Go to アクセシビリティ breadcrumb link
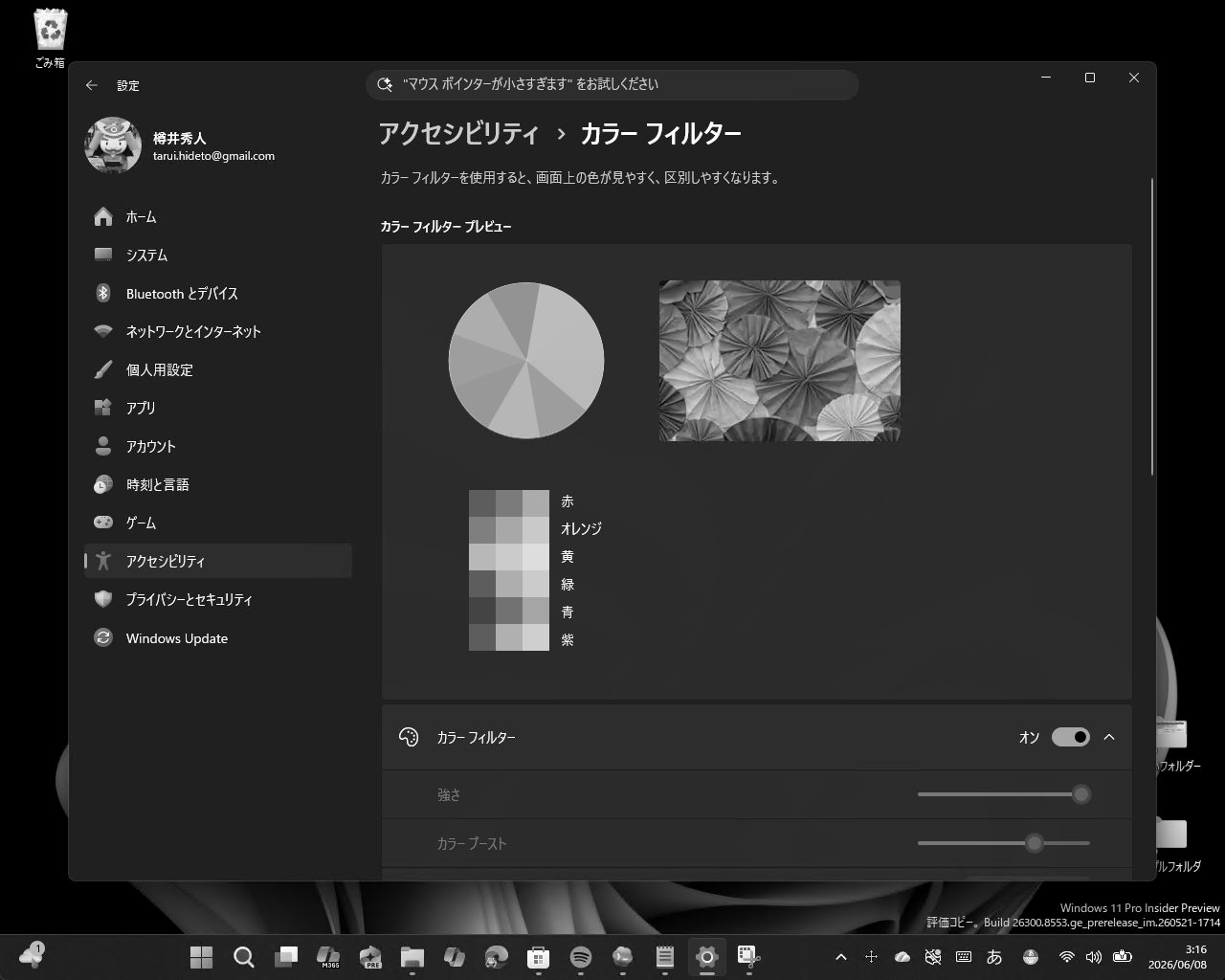Viewport: 1225px width, 980px height. pos(458,134)
